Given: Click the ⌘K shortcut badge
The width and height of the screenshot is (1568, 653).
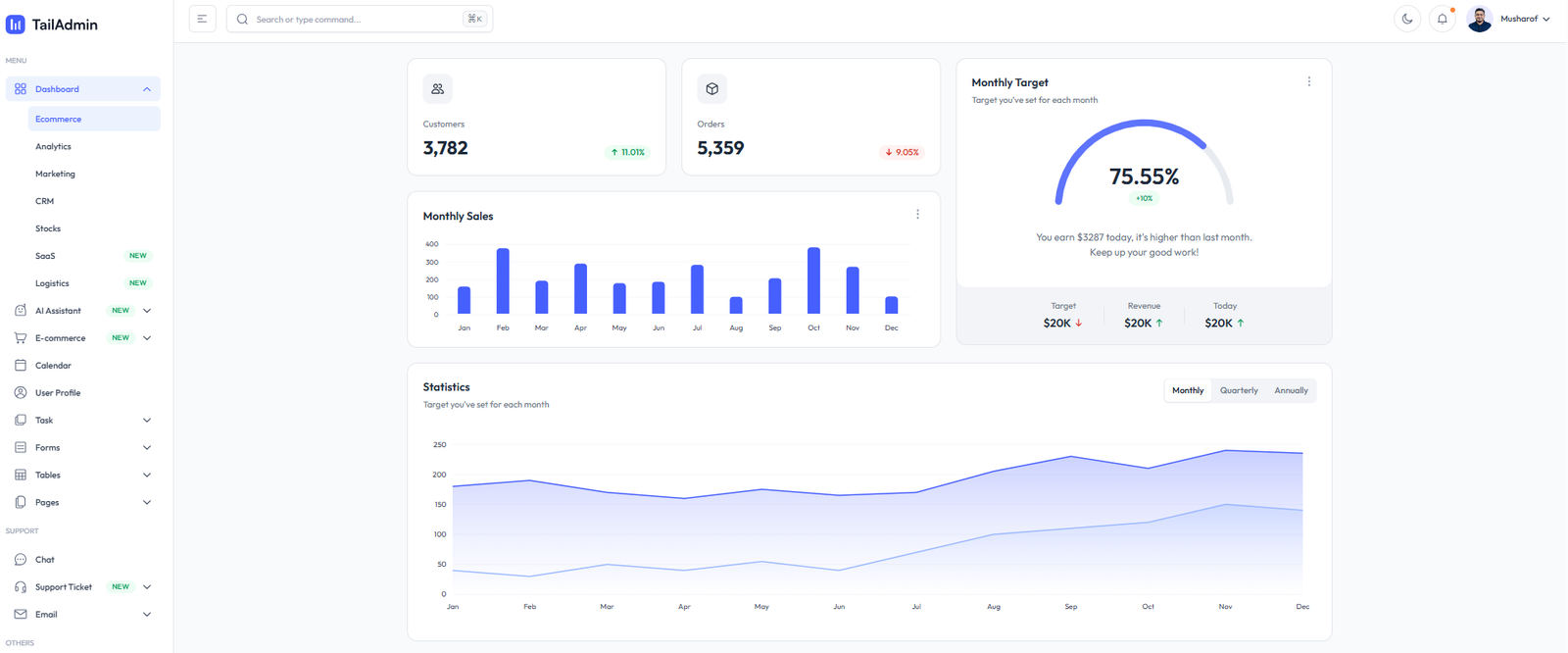Looking at the screenshot, I should (x=474, y=19).
